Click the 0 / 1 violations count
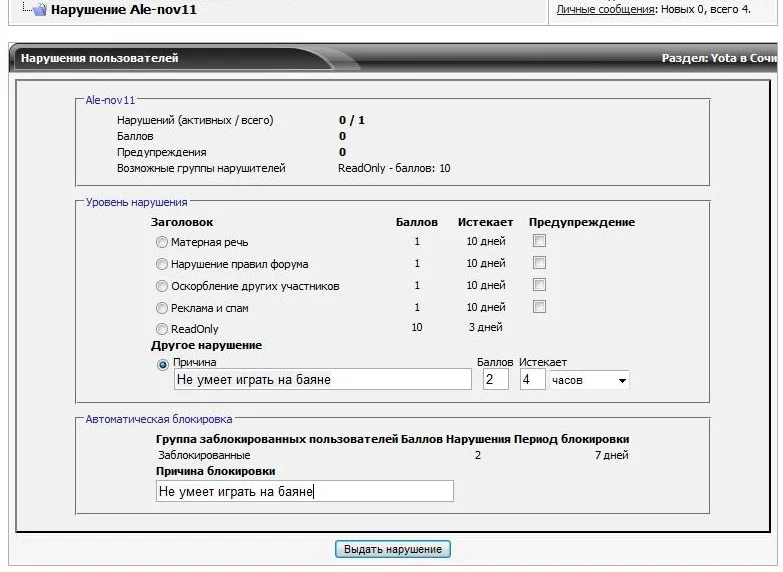This screenshot has height=572, width=783. [352, 120]
